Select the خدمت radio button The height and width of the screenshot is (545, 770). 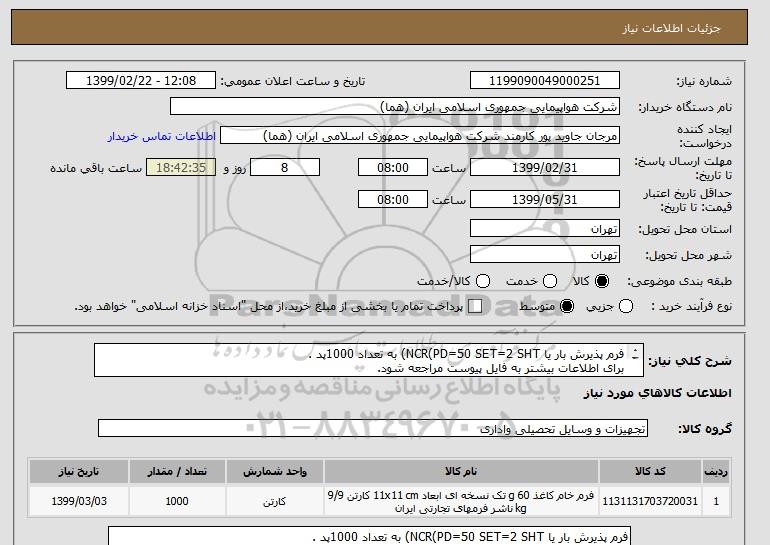click(550, 281)
